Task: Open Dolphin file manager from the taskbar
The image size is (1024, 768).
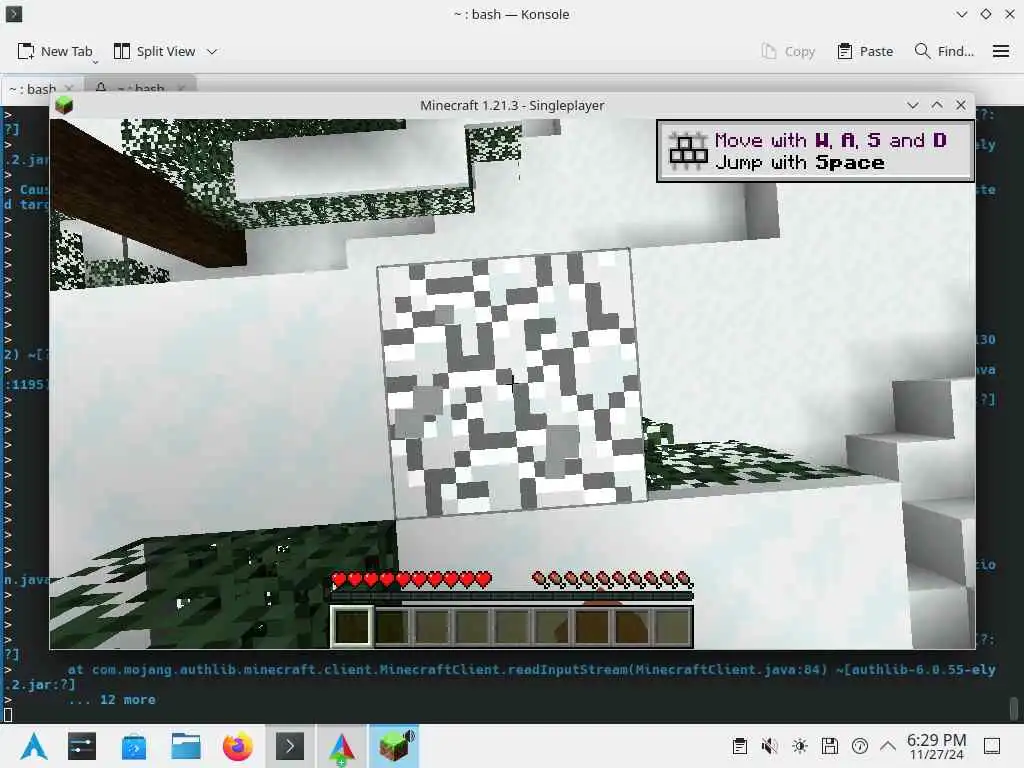Action: (185, 746)
